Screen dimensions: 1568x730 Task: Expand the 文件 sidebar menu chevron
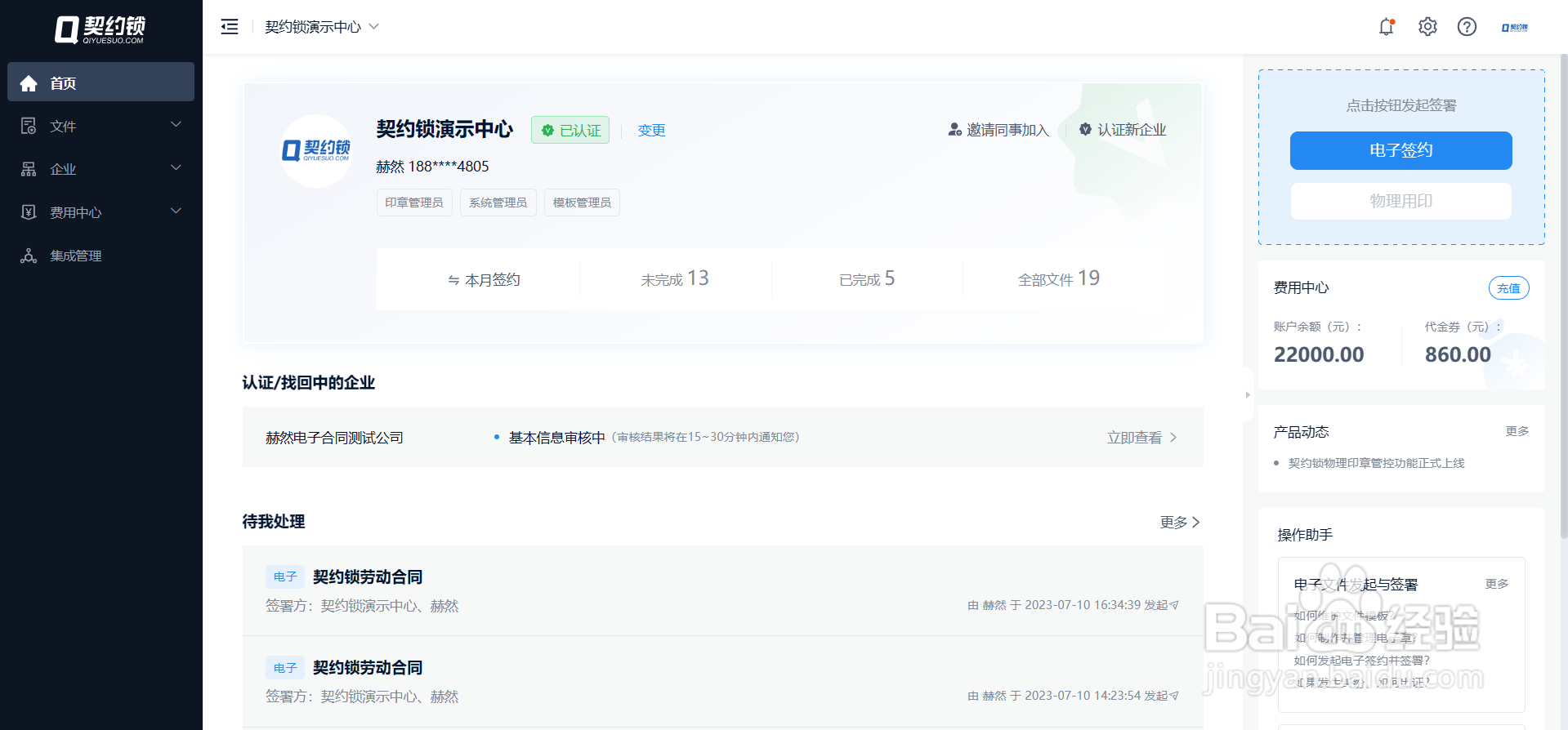[x=176, y=125]
